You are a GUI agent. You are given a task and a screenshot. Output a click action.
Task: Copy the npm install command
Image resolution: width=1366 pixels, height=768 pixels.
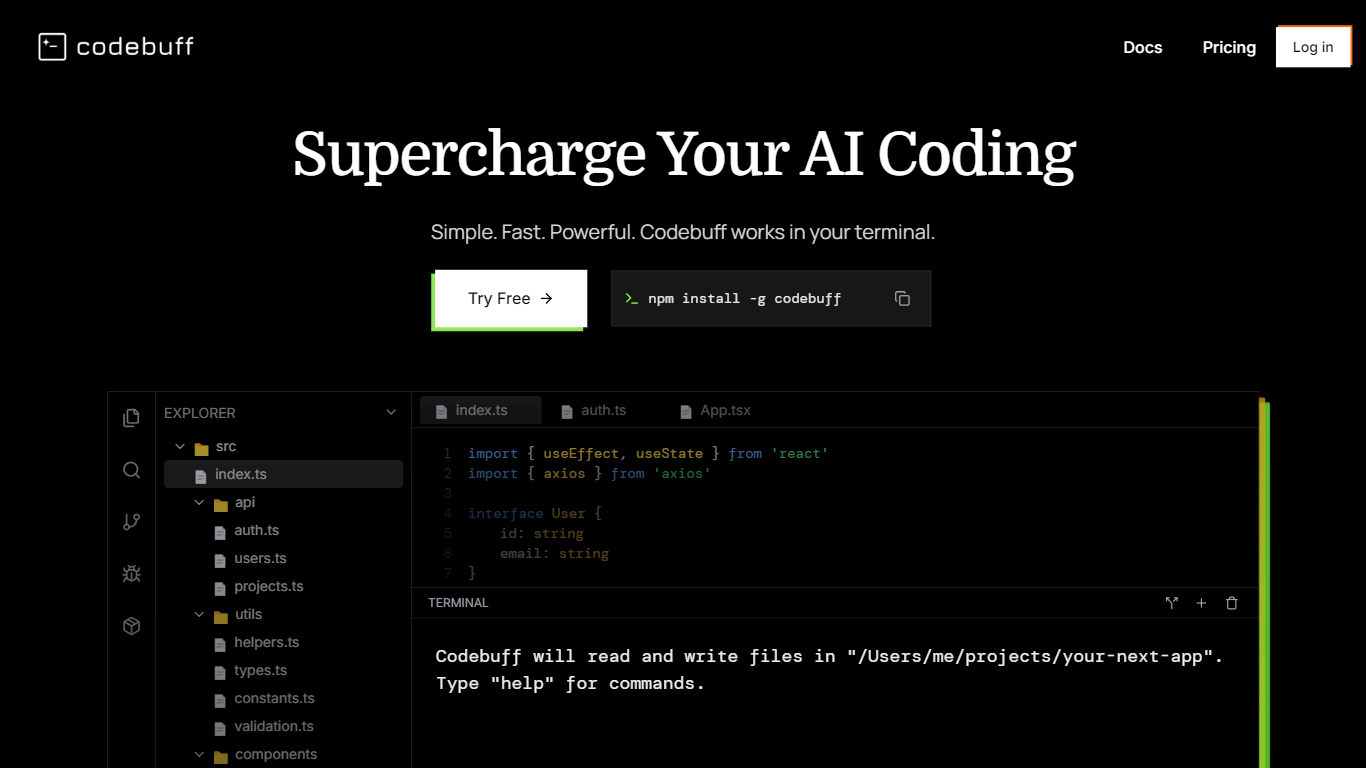(x=902, y=298)
